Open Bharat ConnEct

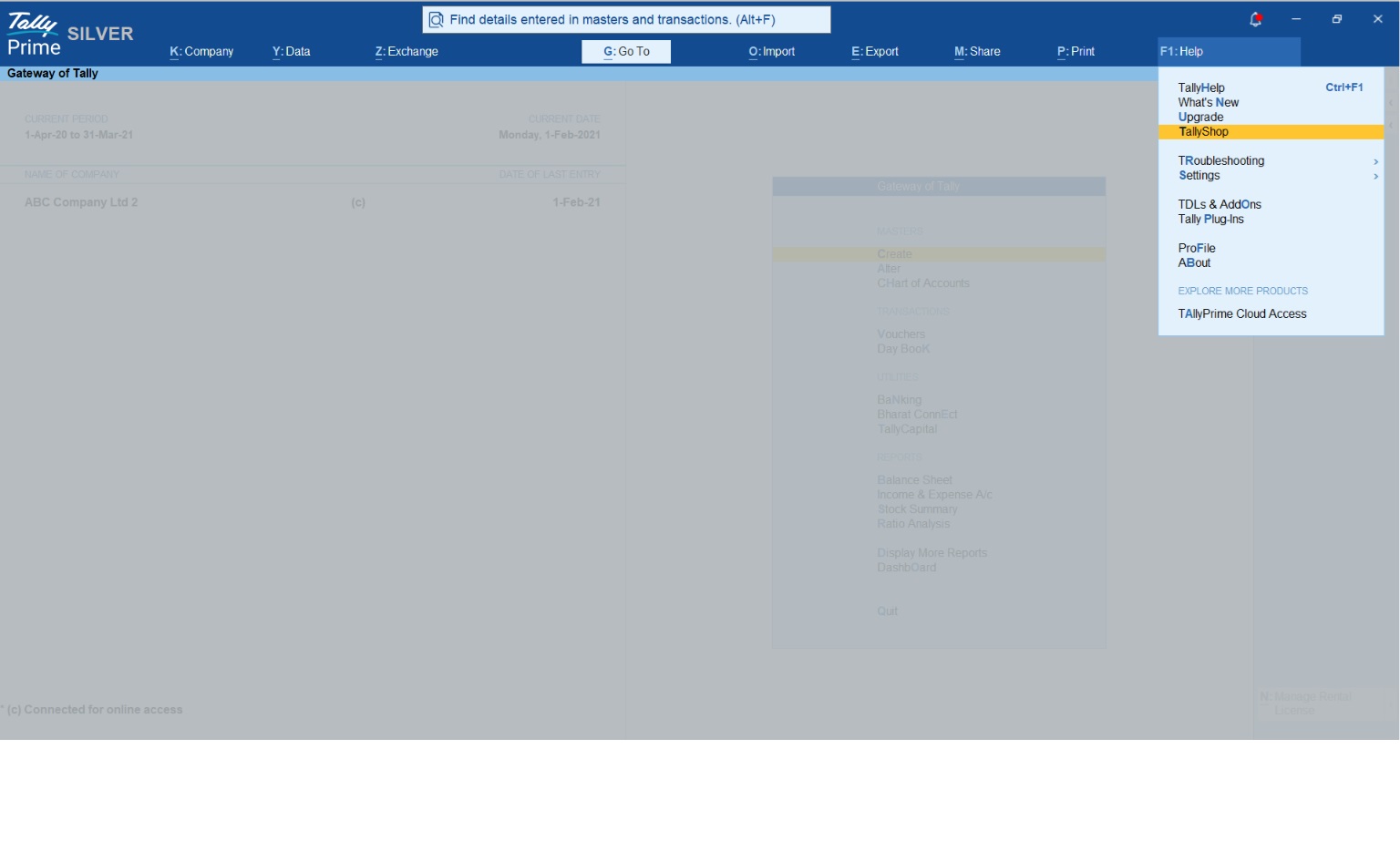tap(917, 415)
